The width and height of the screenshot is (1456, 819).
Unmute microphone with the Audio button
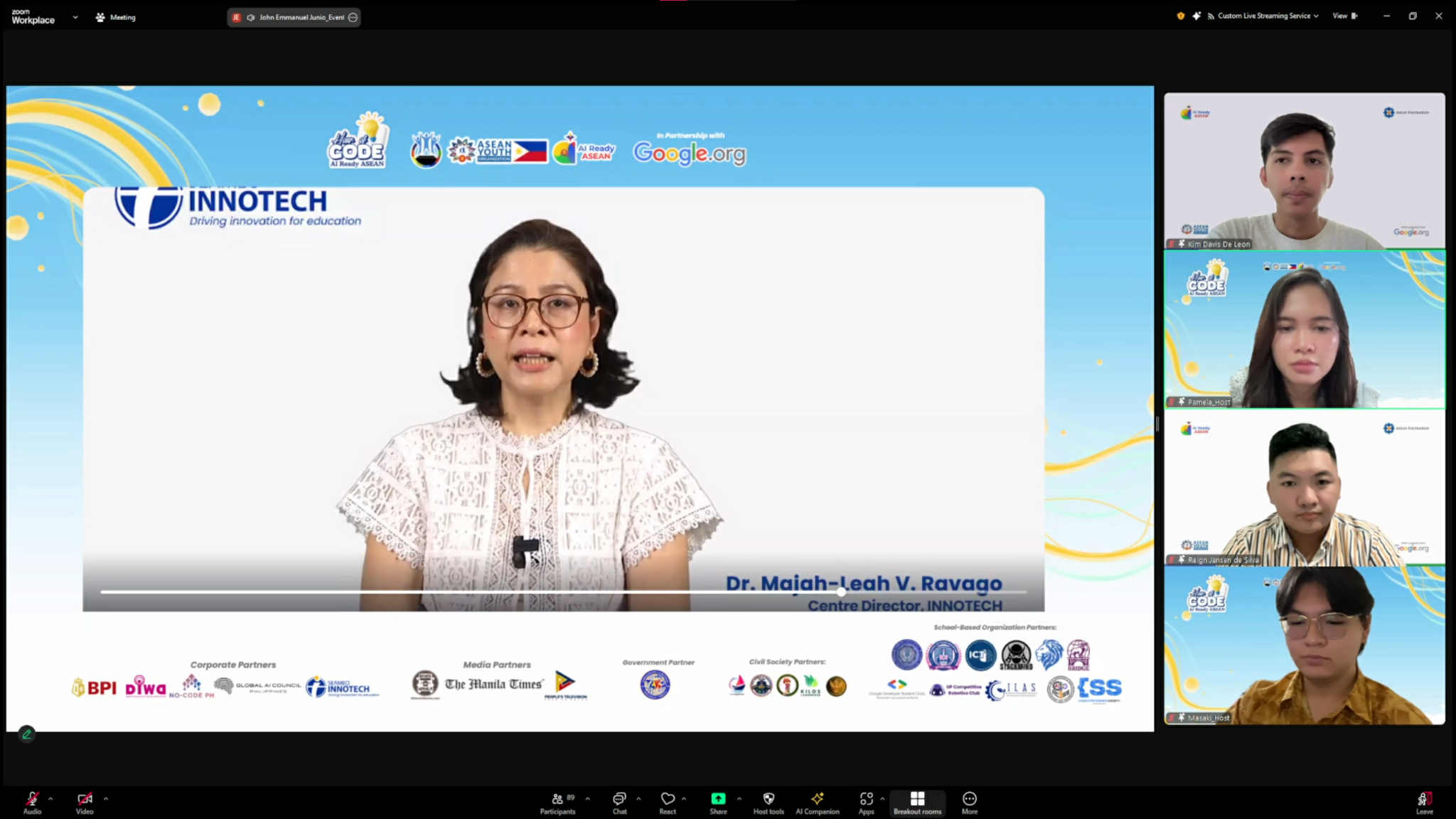(32, 802)
